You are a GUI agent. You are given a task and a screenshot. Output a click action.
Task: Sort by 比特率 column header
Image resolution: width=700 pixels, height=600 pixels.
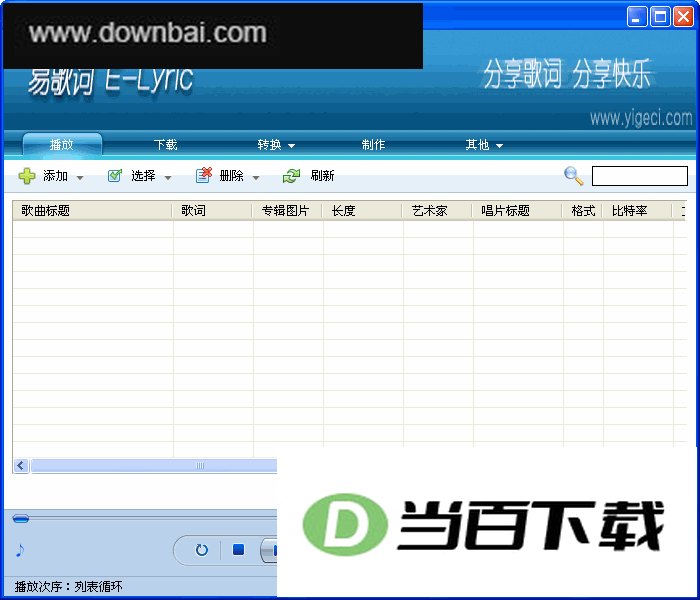coord(638,210)
